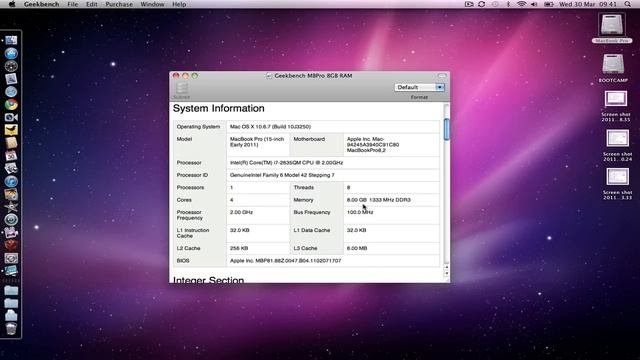This screenshot has height=360, width=640.
Task: Open iPhoto from the dock
Action: click(x=11, y=194)
